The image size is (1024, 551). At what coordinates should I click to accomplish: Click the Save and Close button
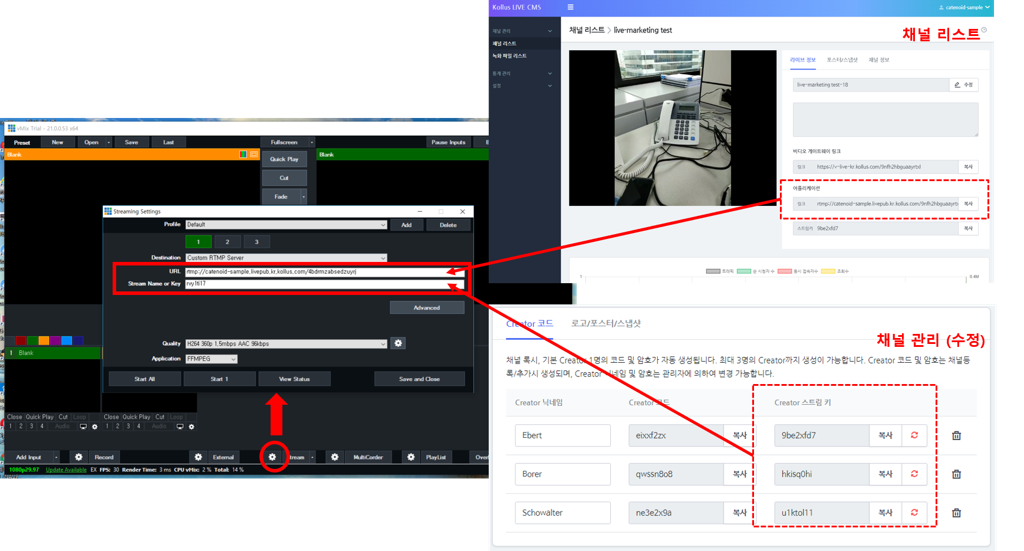(x=419, y=379)
